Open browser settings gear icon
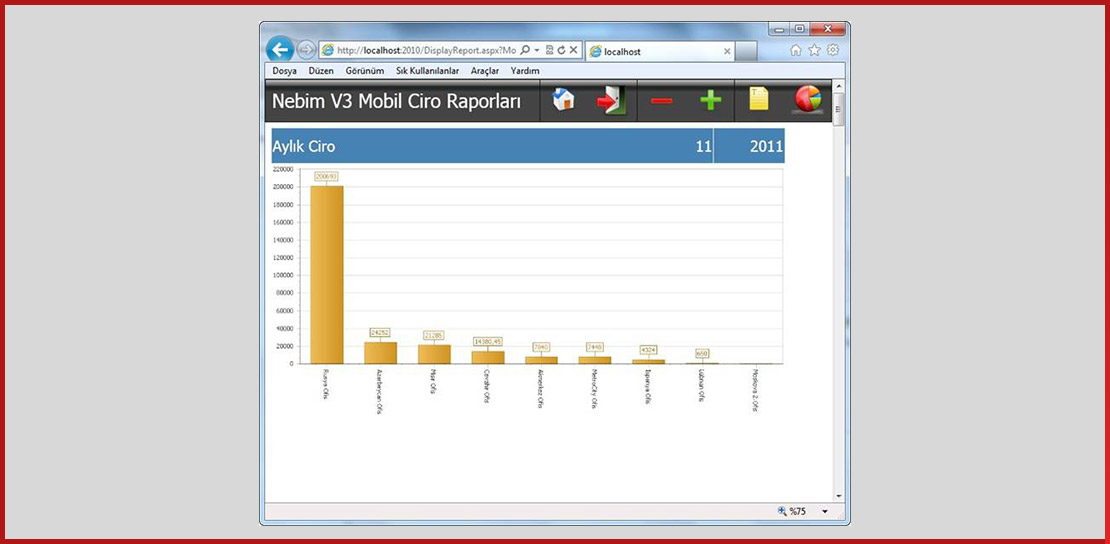 832,50
